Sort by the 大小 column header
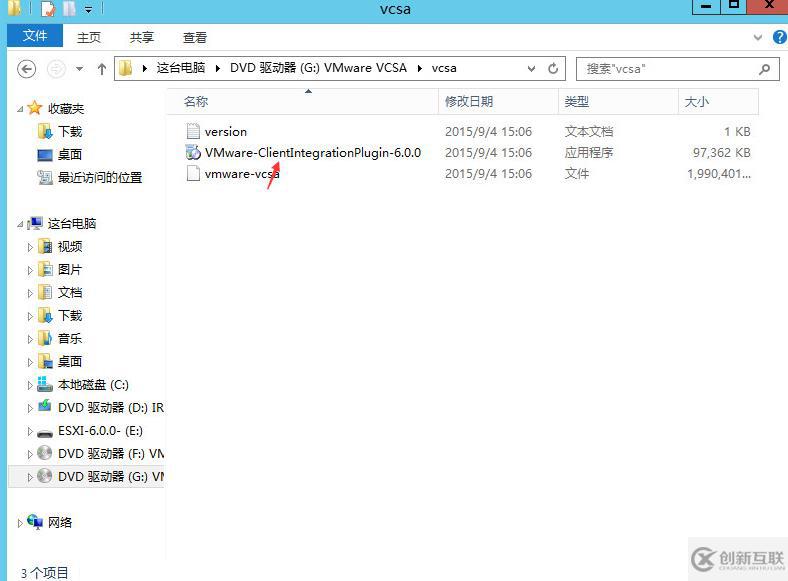 (718, 102)
